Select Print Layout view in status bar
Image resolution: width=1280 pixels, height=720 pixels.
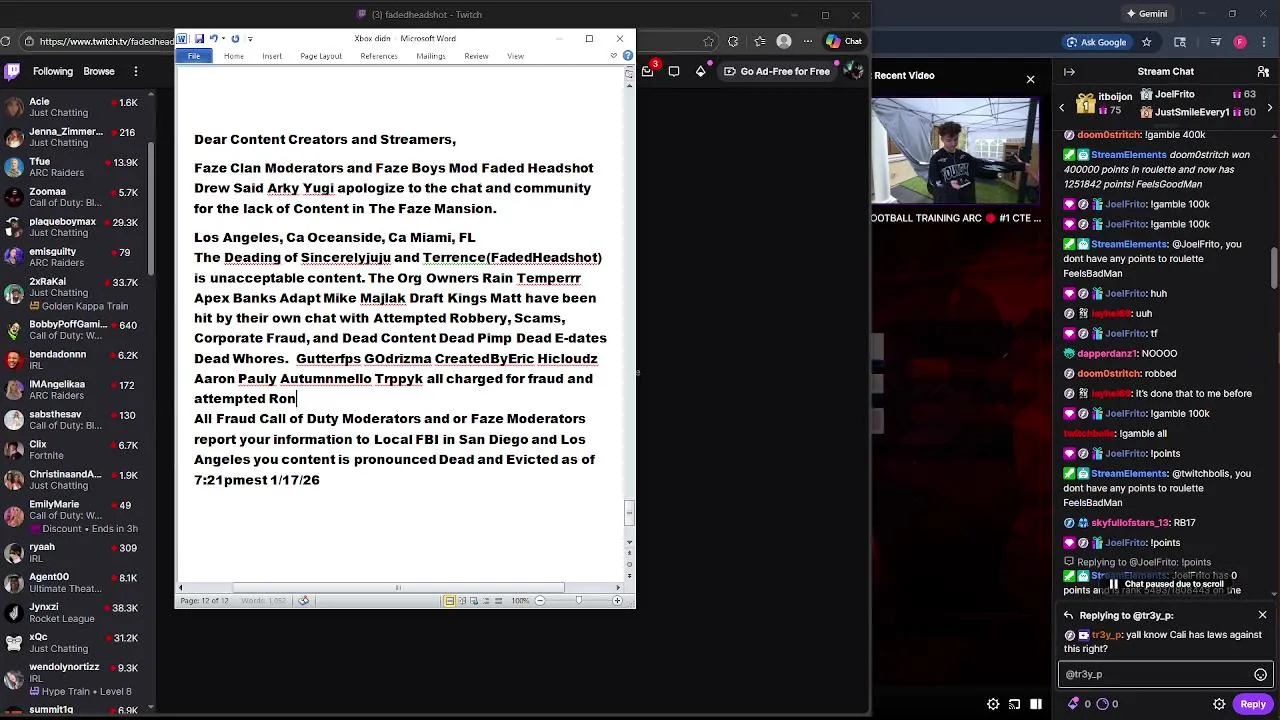pyautogui.click(x=450, y=600)
